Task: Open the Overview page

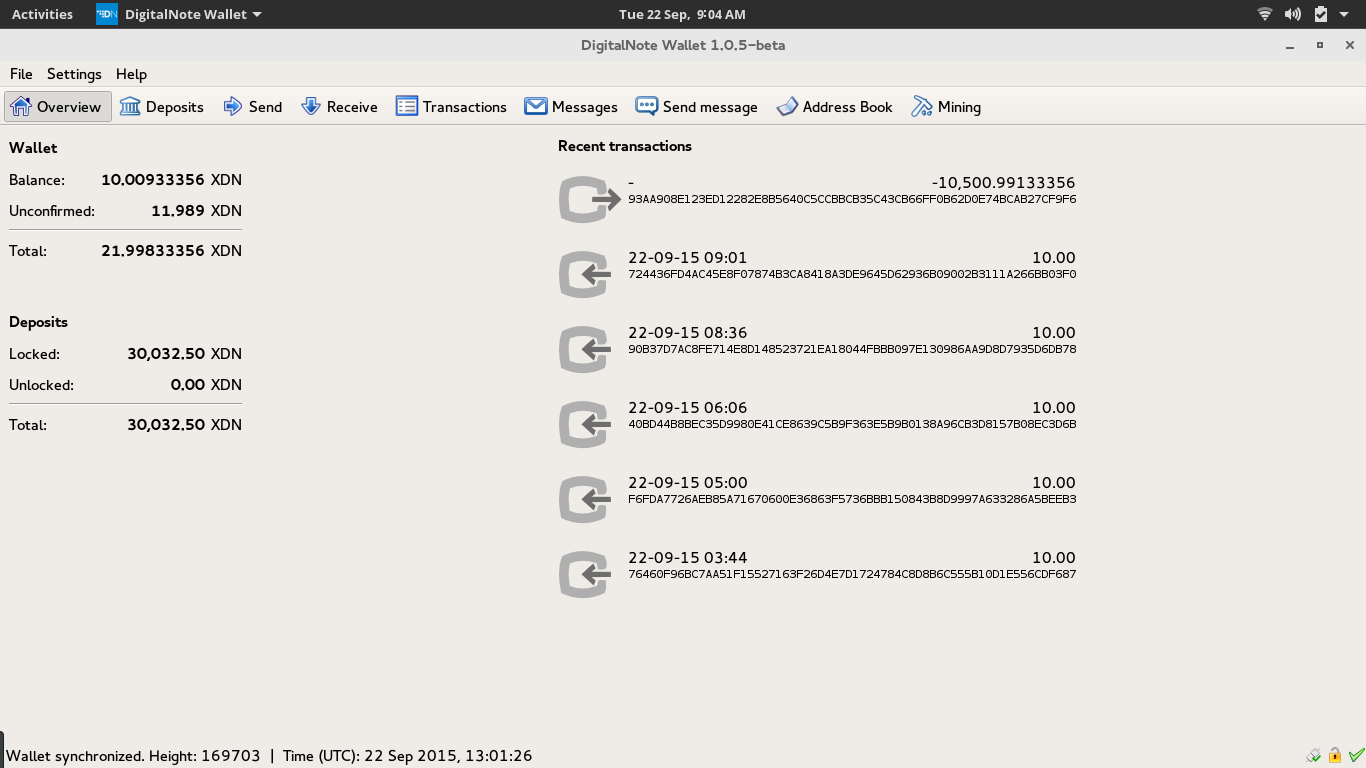Action: 57,107
